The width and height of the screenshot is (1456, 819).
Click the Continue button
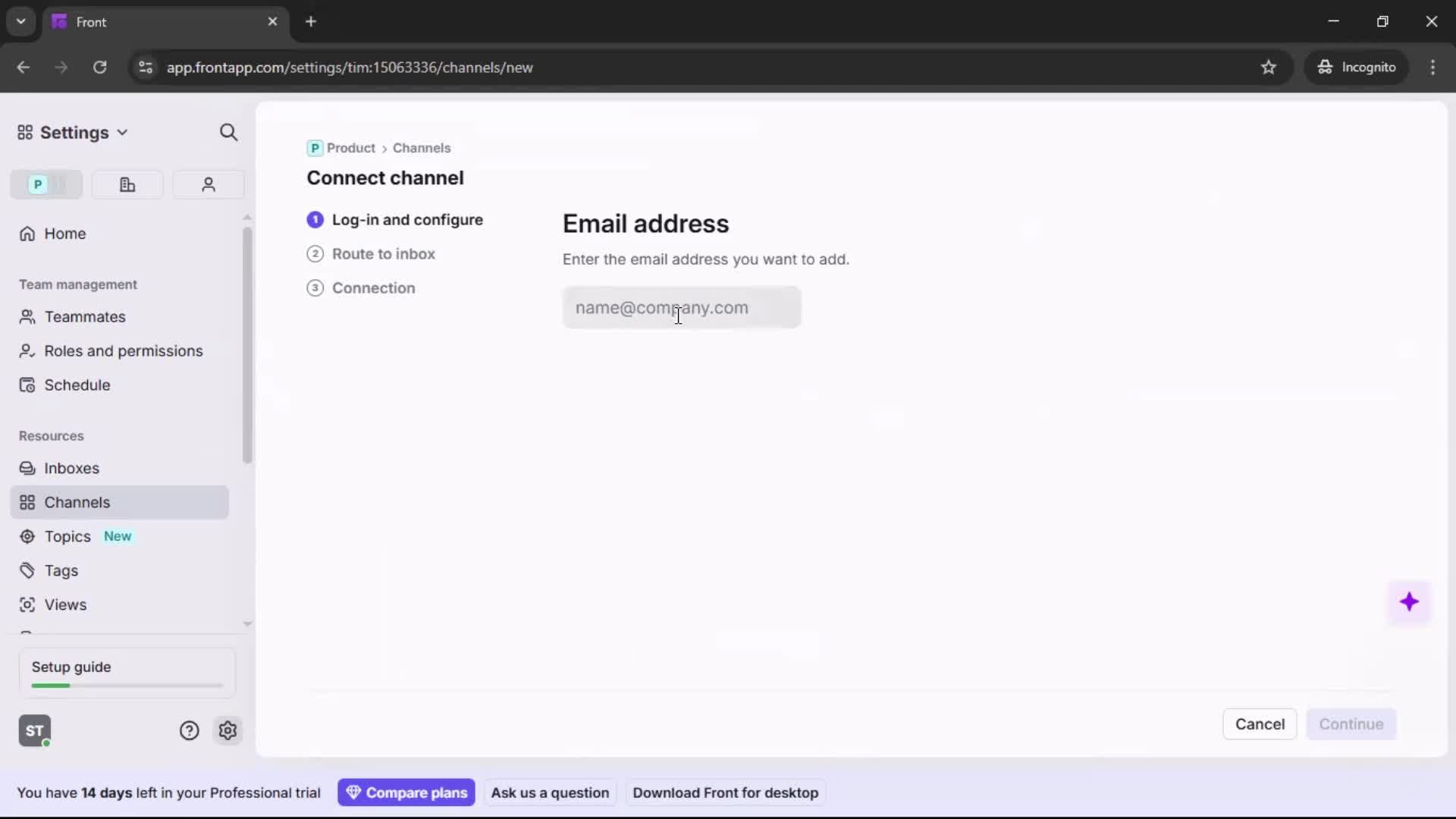(x=1351, y=724)
